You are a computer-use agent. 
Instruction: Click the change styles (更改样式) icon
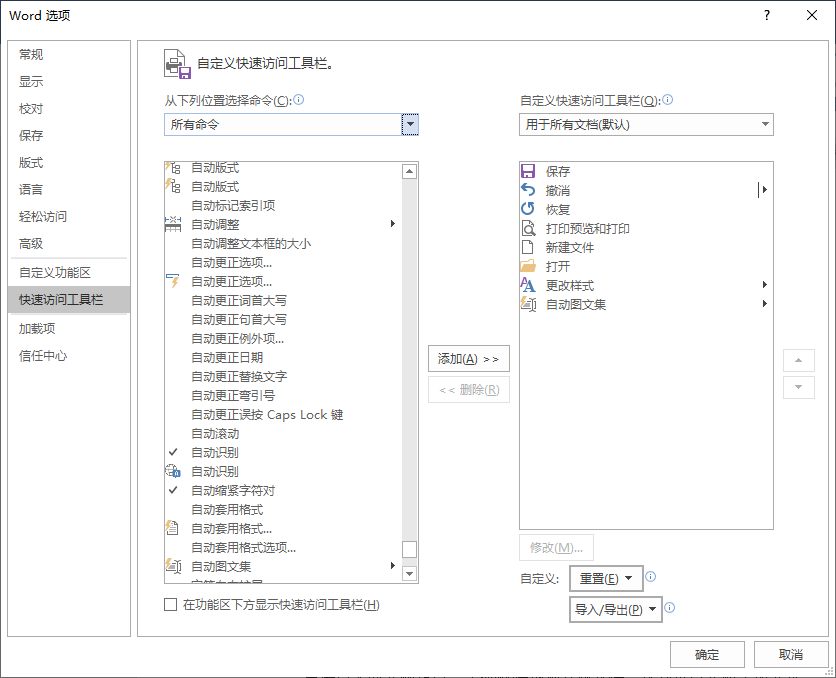[x=528, y=285]
